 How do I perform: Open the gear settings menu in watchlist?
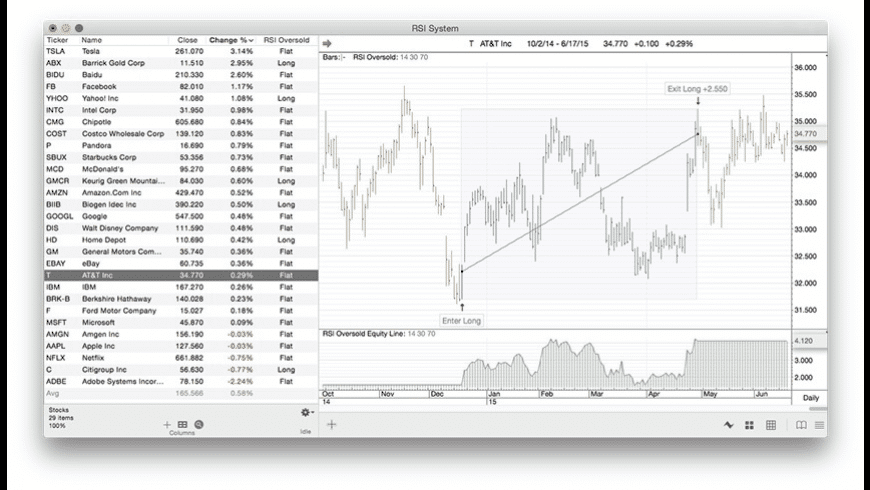306,412
